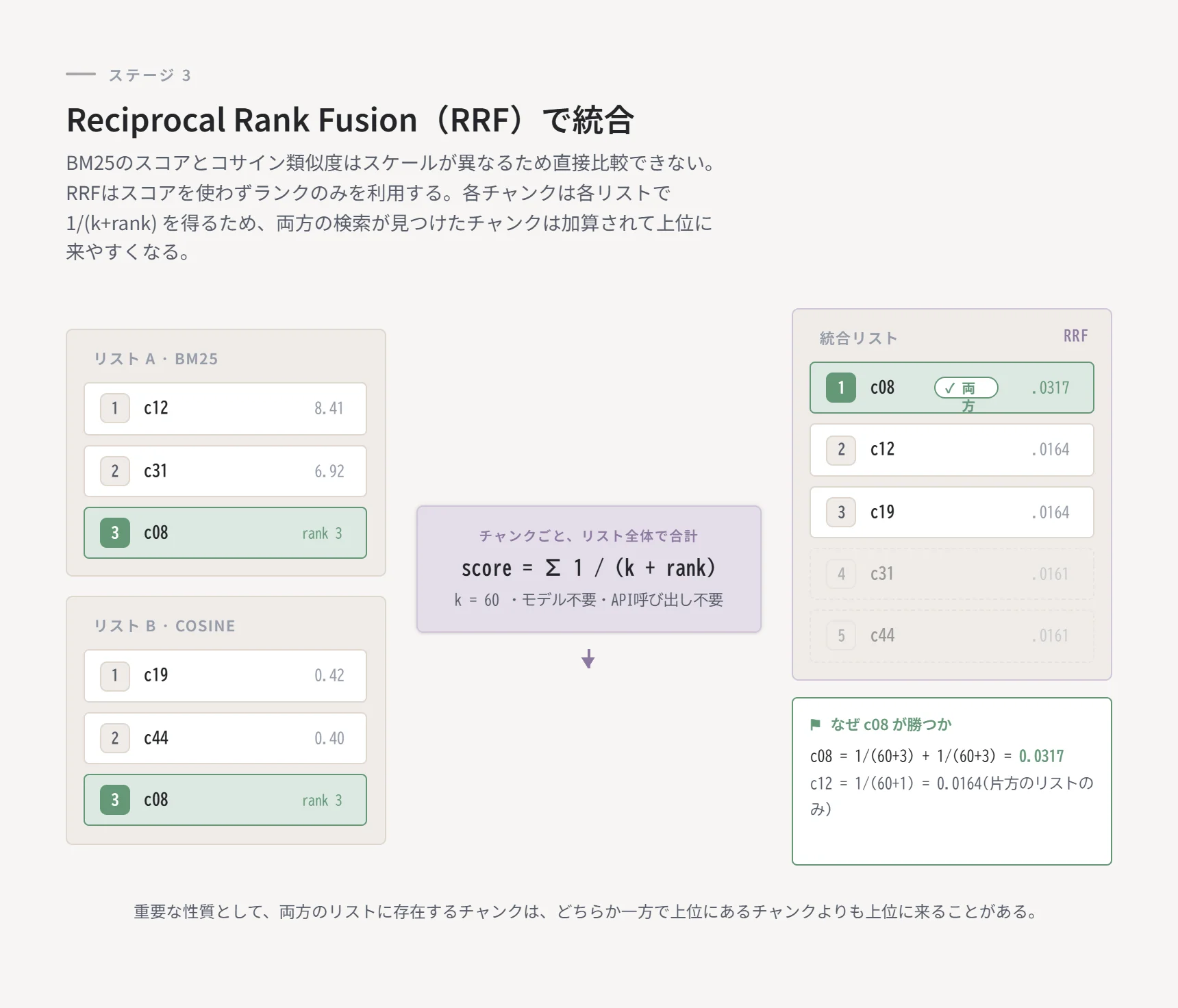Click the rank 1 badge beside c19 in リスト B
This screenshot has width=1178, height=1008.
tap(115, 676)
